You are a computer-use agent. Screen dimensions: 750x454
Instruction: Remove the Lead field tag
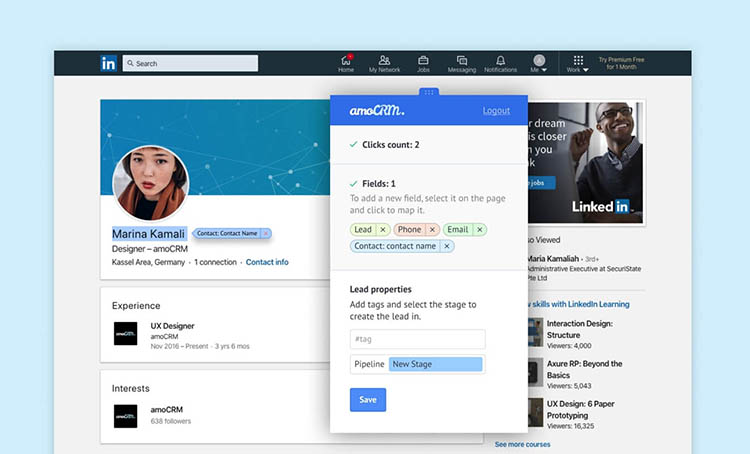coord(383,230)
